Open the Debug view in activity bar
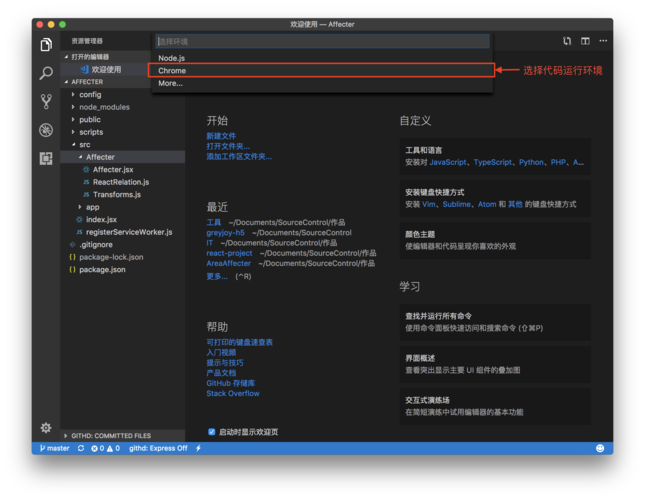Viewport: 645px width, 500px height. pos(46,130)
